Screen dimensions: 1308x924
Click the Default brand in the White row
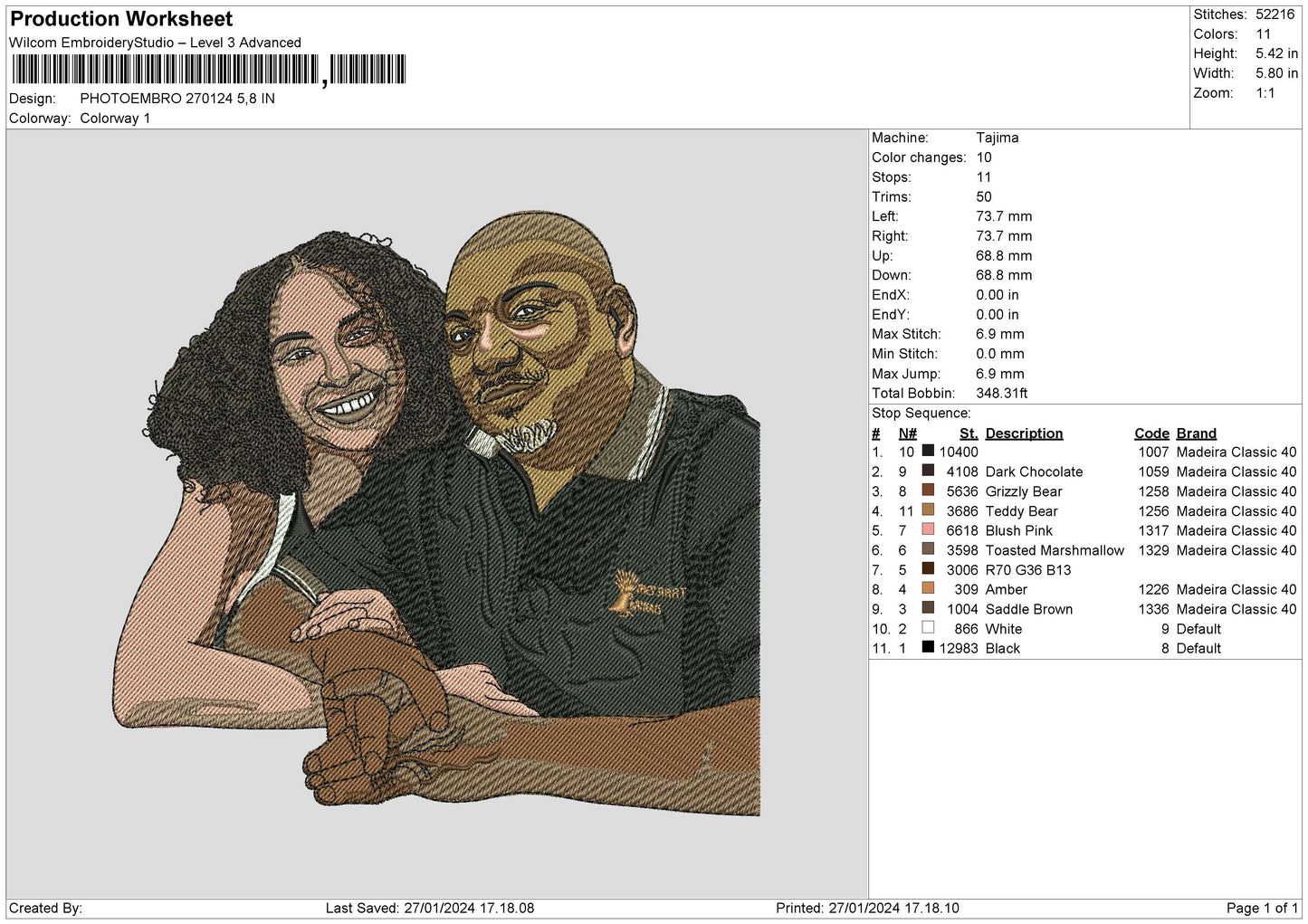(x=1198, y=629)
